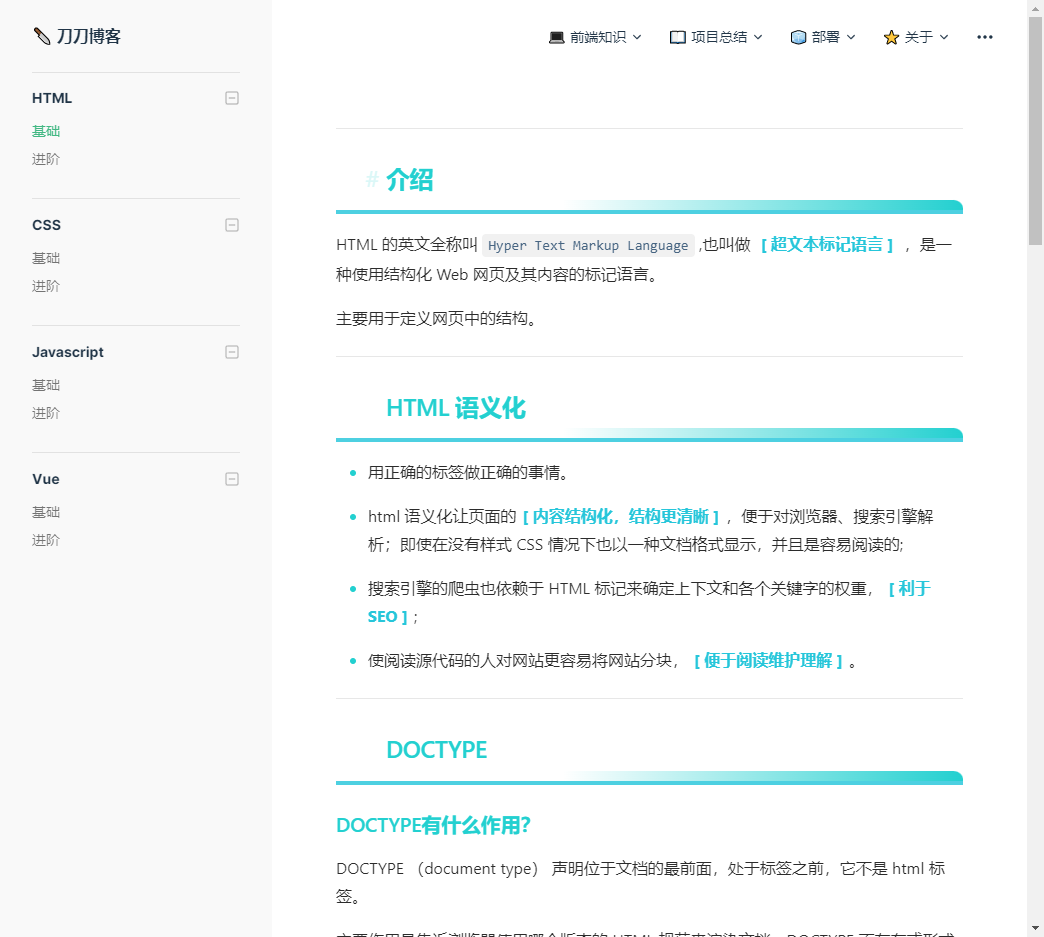This screenshot has width=1044, height=937.
Task: Click the Hyper Text Markup Language code text
Action: (588, 245)
